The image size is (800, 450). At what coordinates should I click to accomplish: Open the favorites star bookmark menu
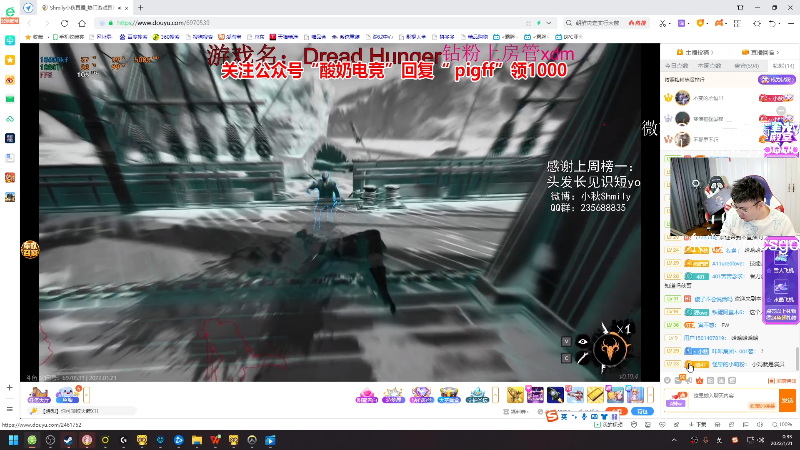point(34,37)
